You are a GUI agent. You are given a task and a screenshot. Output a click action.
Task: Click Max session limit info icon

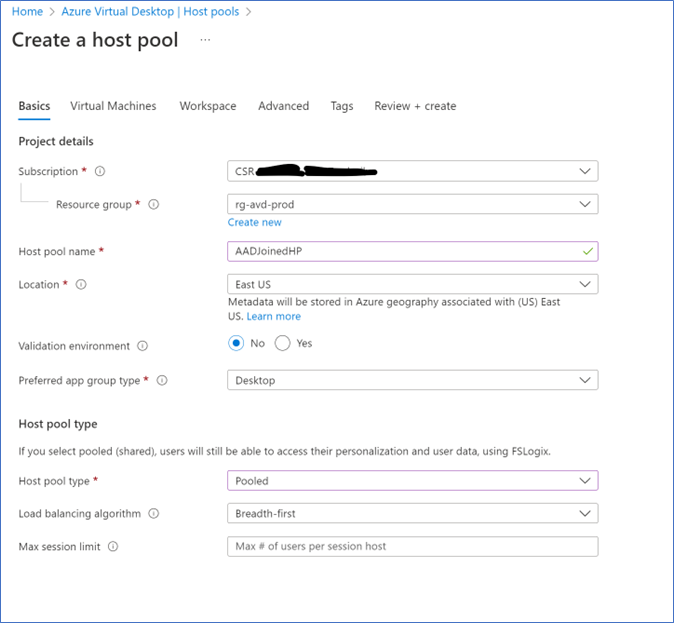(113, 546)
